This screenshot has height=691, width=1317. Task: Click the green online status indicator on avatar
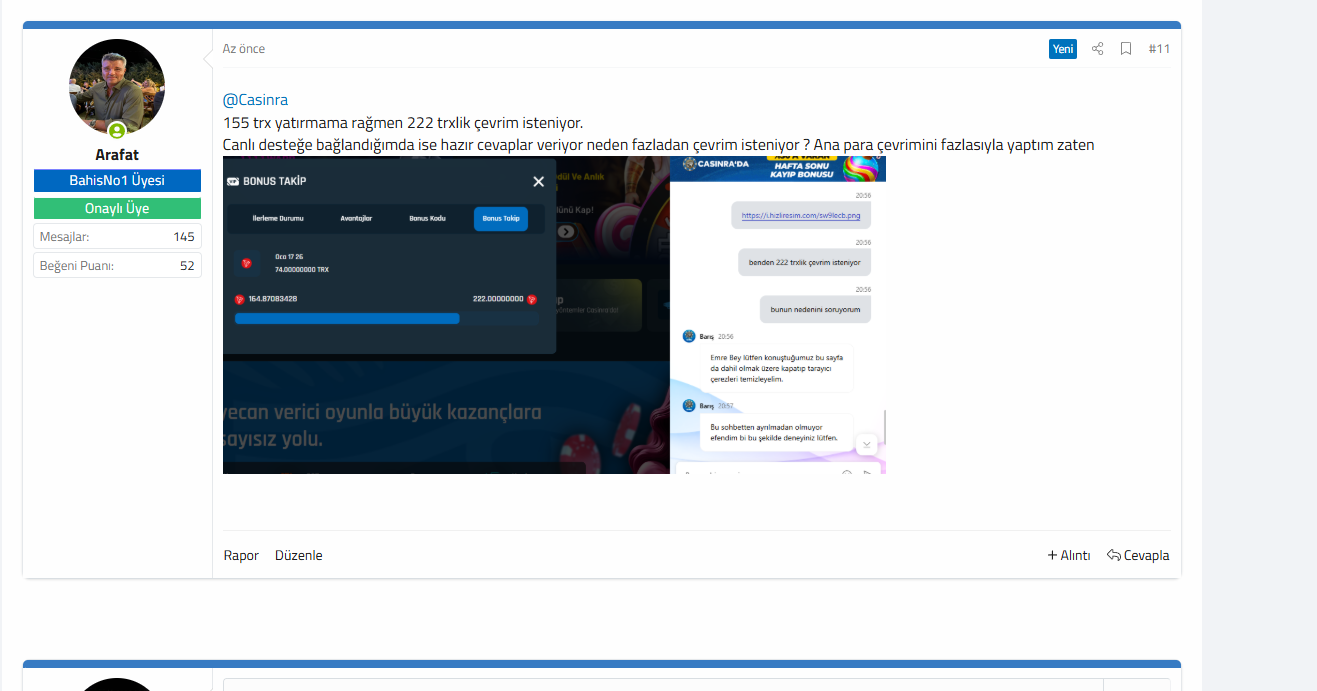click(x=117, y=131)
